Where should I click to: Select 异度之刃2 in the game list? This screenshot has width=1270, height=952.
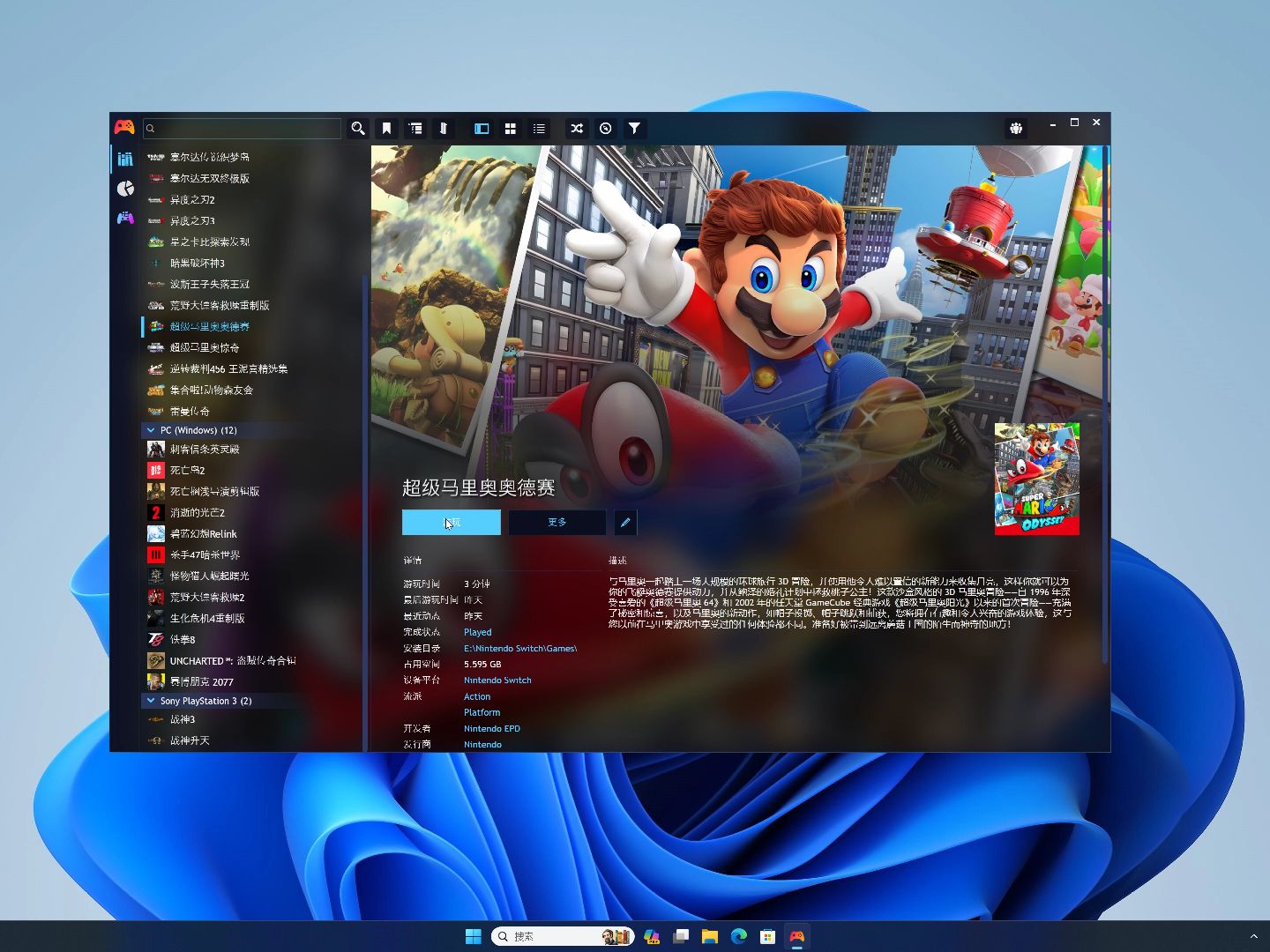pyautogui.click(x=251, y=199)
